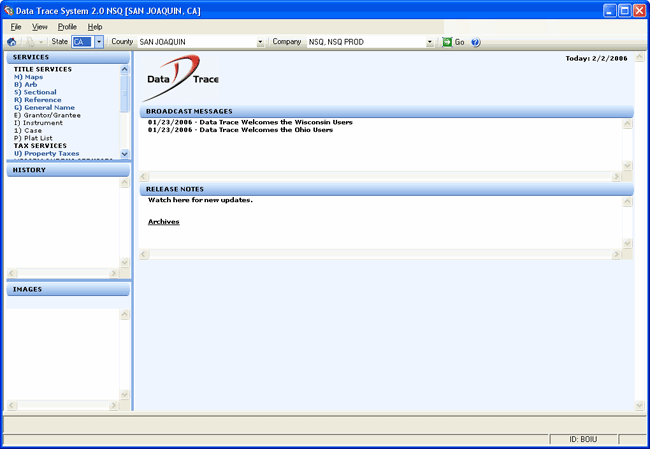Click Images panel scroll-right arrow
The height and width of the screenshot is (449, 650).
(x=114, y=405)
